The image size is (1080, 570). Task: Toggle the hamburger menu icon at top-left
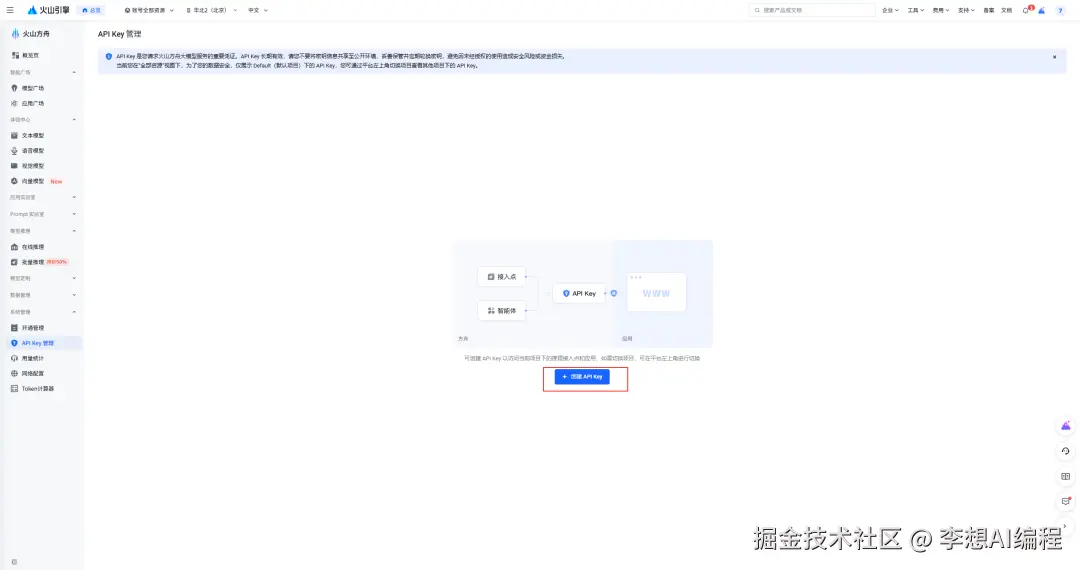(x=10, y=10)
